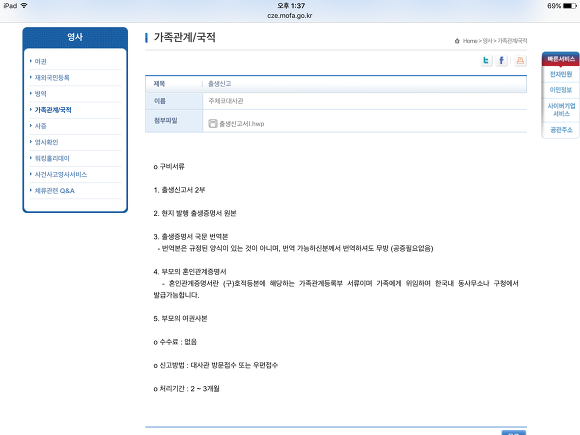The image size is (580, 435).
Task: Click the partially visible blue button at bottom
Action: pos(513,433)
